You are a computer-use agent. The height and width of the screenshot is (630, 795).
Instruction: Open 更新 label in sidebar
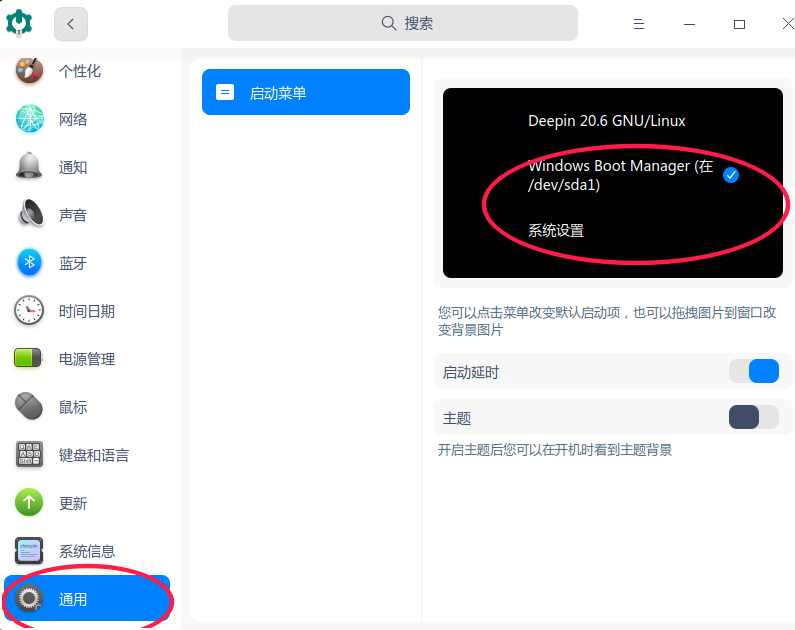(73, 503)
